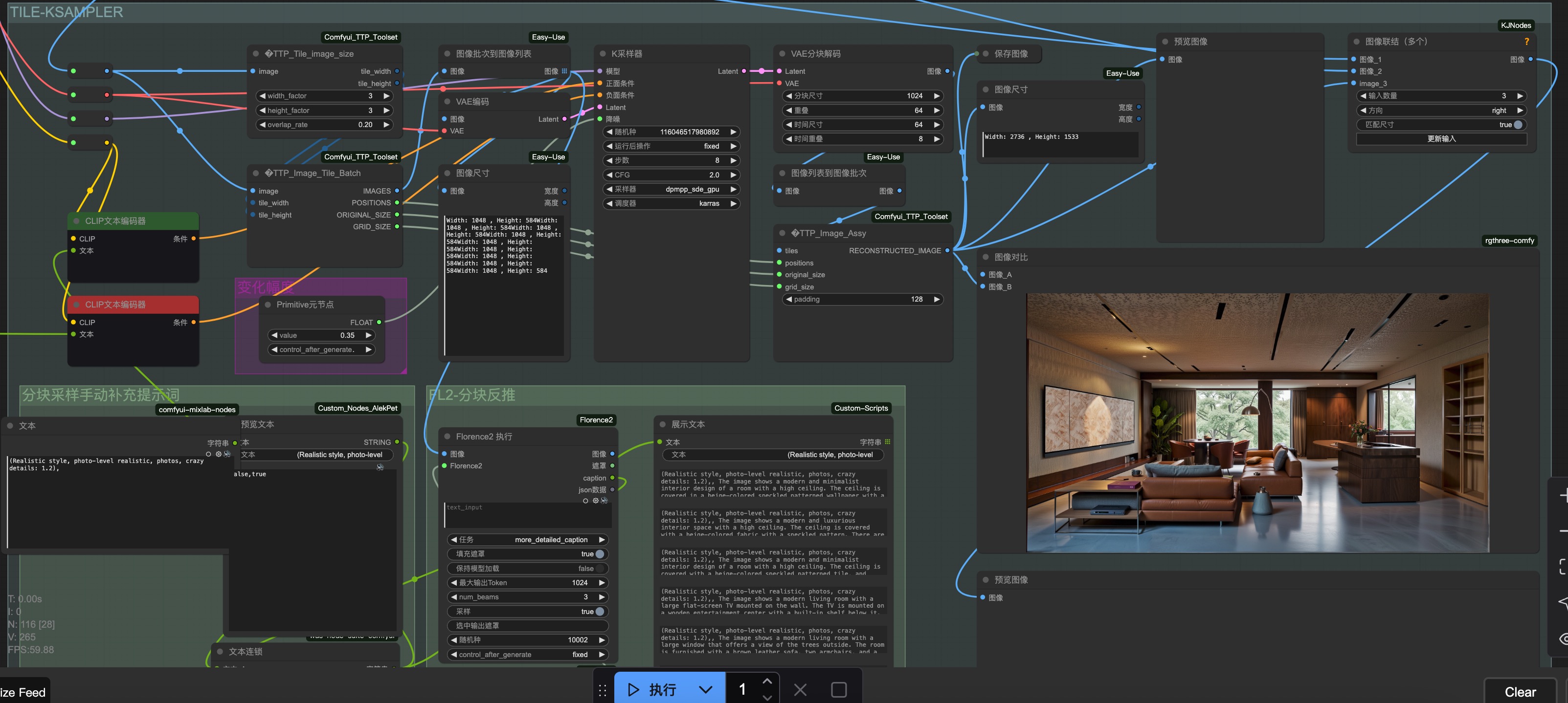The height and width of the screenshot is (703, 1568).
Task: Click the cancel X icon beside queue count
Action: point(800,690)
